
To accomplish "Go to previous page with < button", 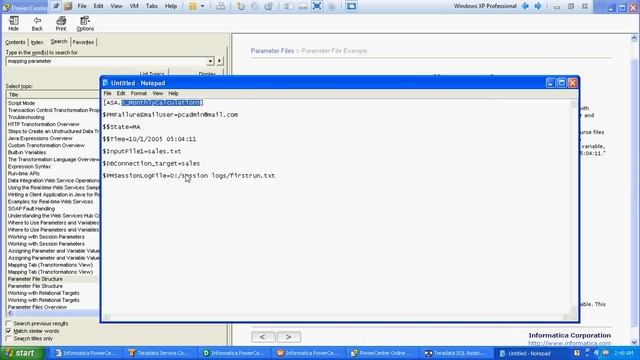I will pos(263,337).
